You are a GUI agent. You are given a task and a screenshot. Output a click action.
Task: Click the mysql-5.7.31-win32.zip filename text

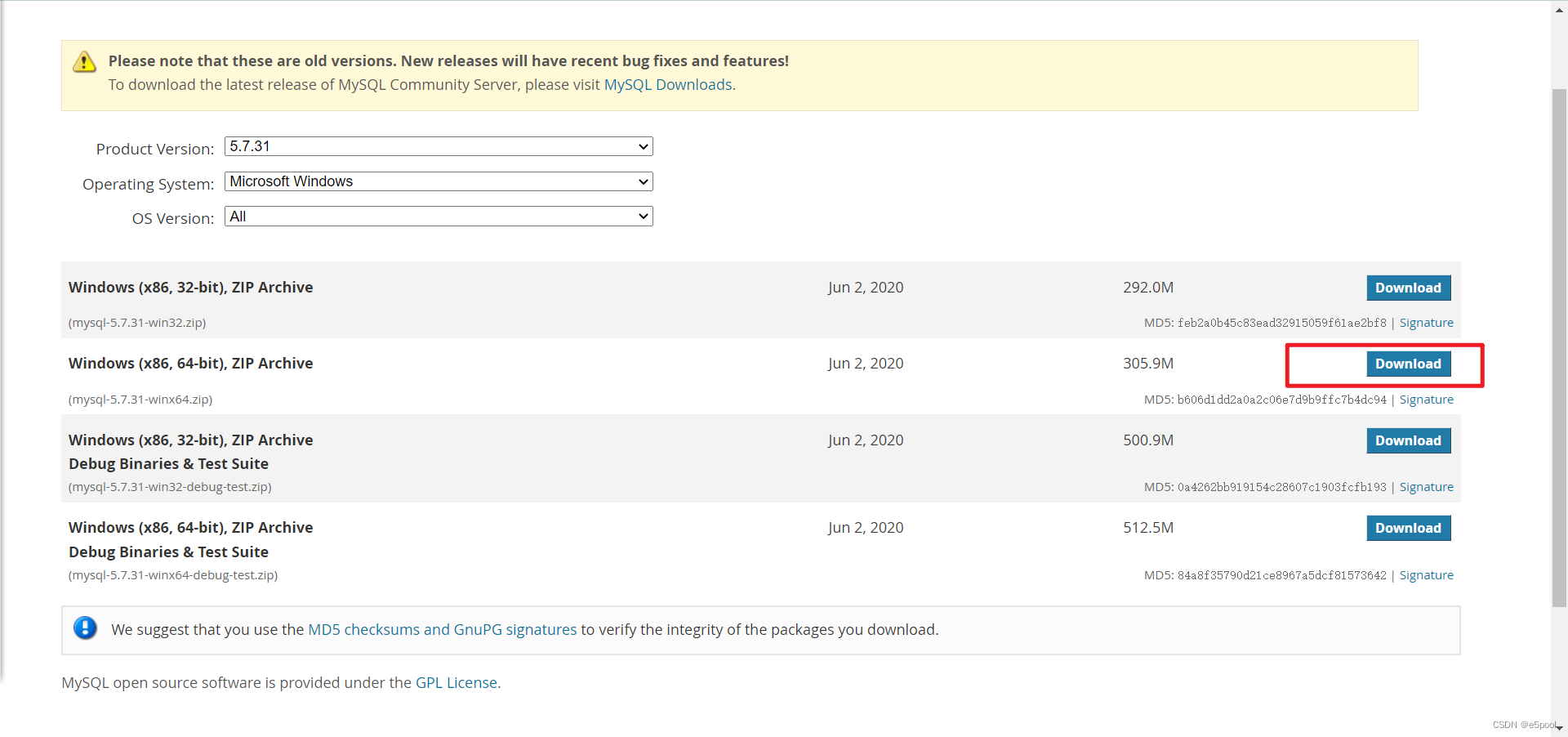coord(137,323)
